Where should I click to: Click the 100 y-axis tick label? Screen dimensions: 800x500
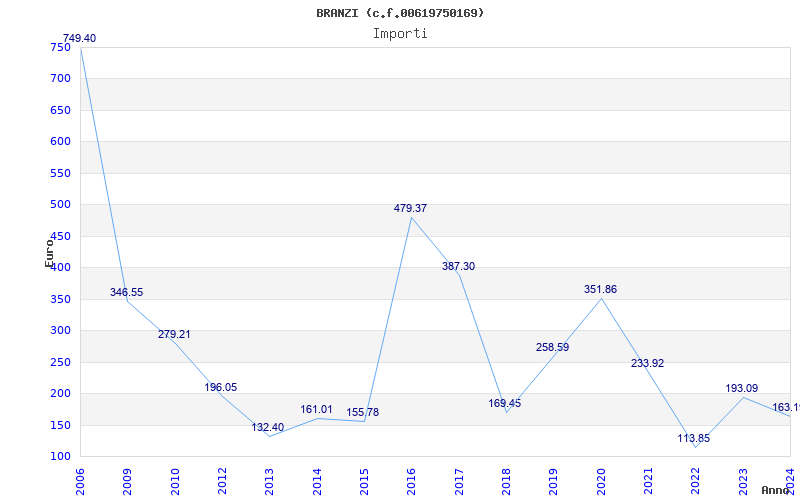(60, 457)
